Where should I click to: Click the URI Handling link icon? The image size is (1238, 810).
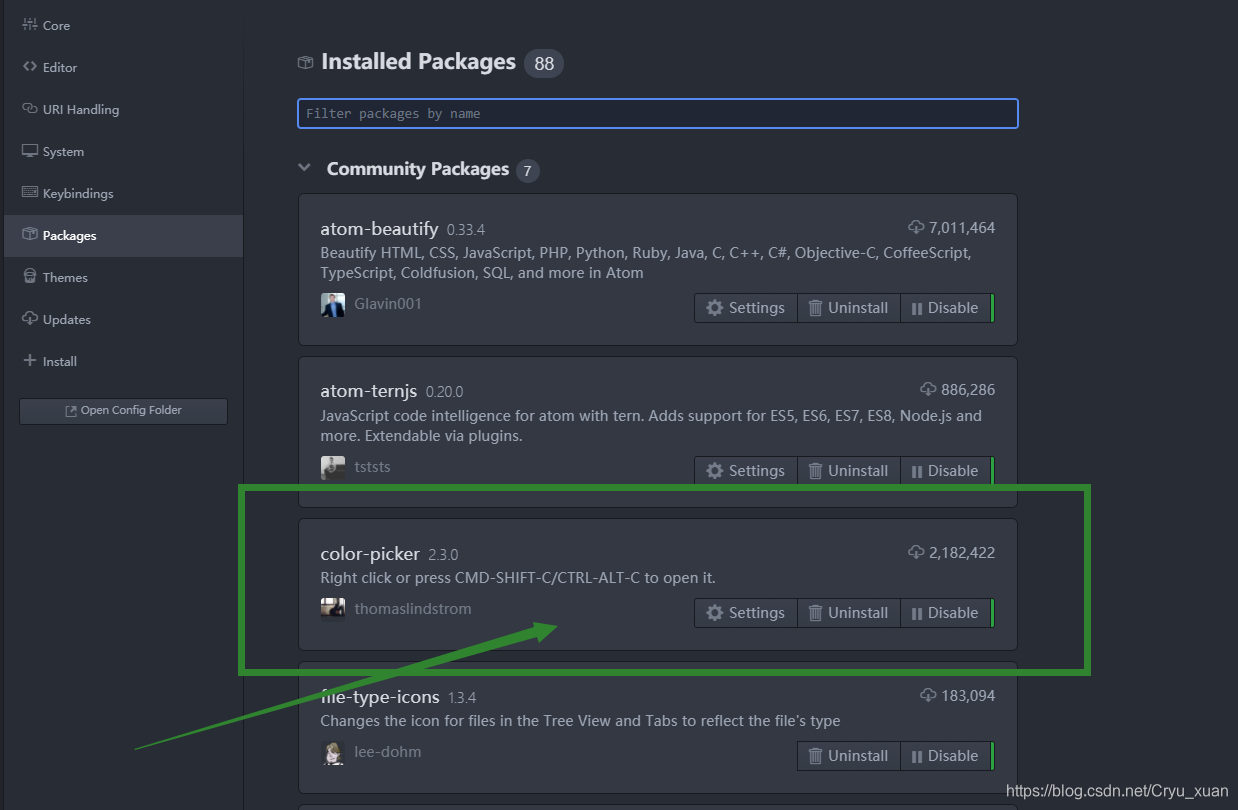point(30,109)
